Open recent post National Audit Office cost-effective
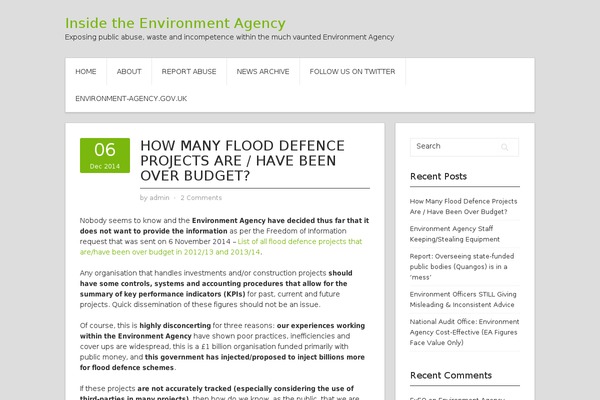Image resolution: width=600 pixels, height=400 pixels. 464,332
